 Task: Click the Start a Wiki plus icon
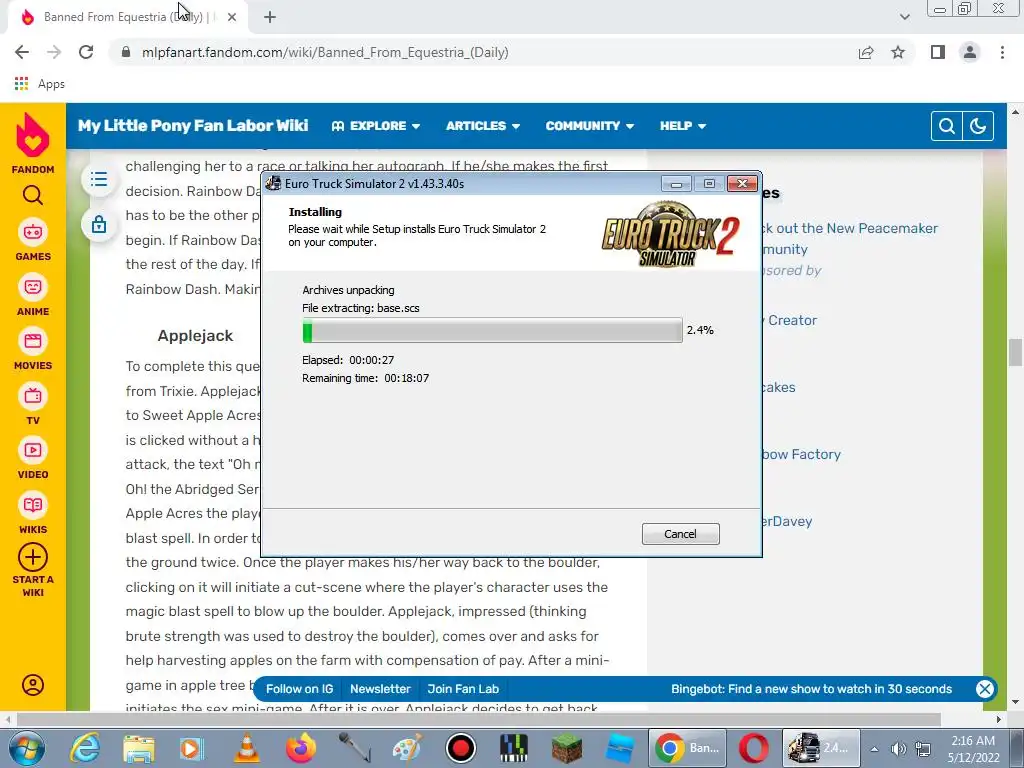(33, 558)
